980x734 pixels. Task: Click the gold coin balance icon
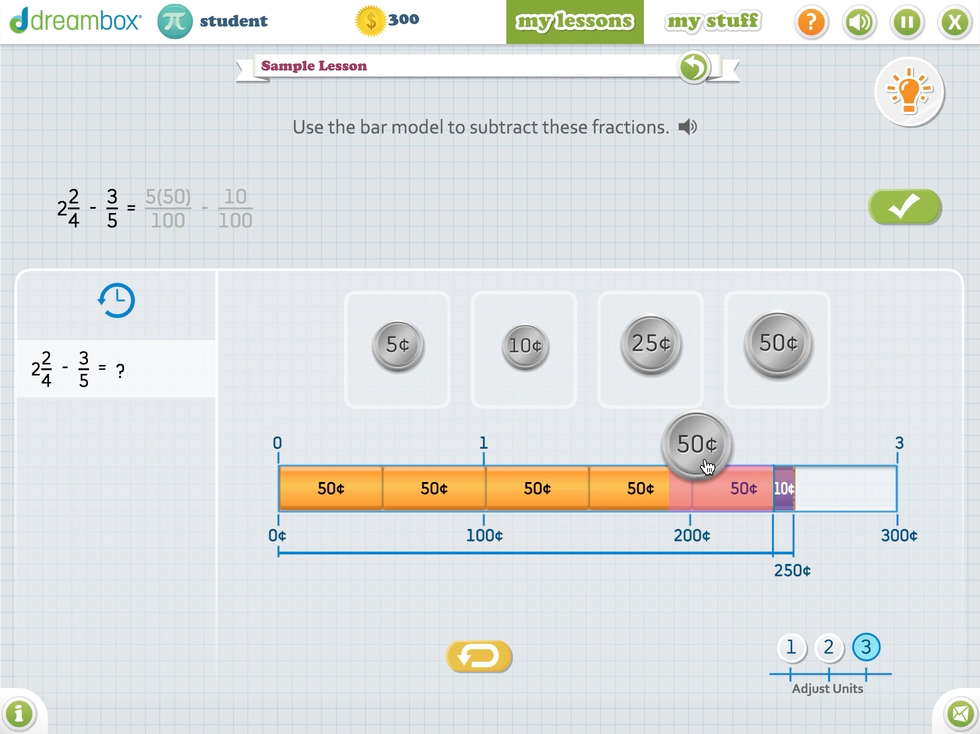370,21
